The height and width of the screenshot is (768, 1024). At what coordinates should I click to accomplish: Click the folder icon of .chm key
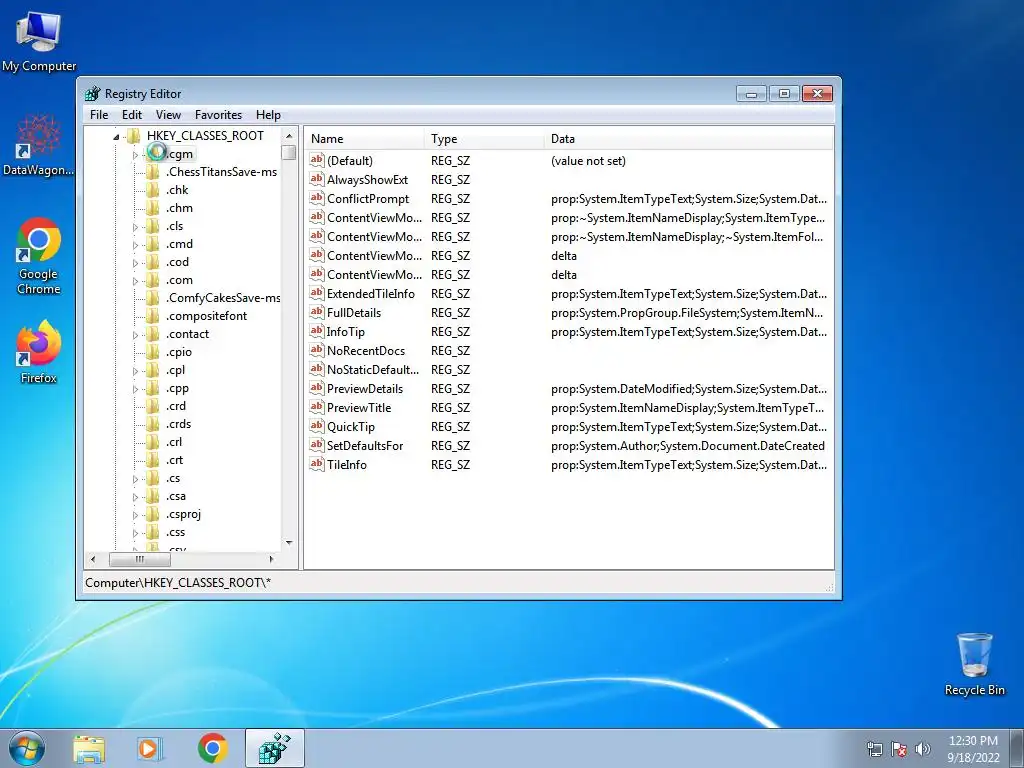[x=153, y=208]
